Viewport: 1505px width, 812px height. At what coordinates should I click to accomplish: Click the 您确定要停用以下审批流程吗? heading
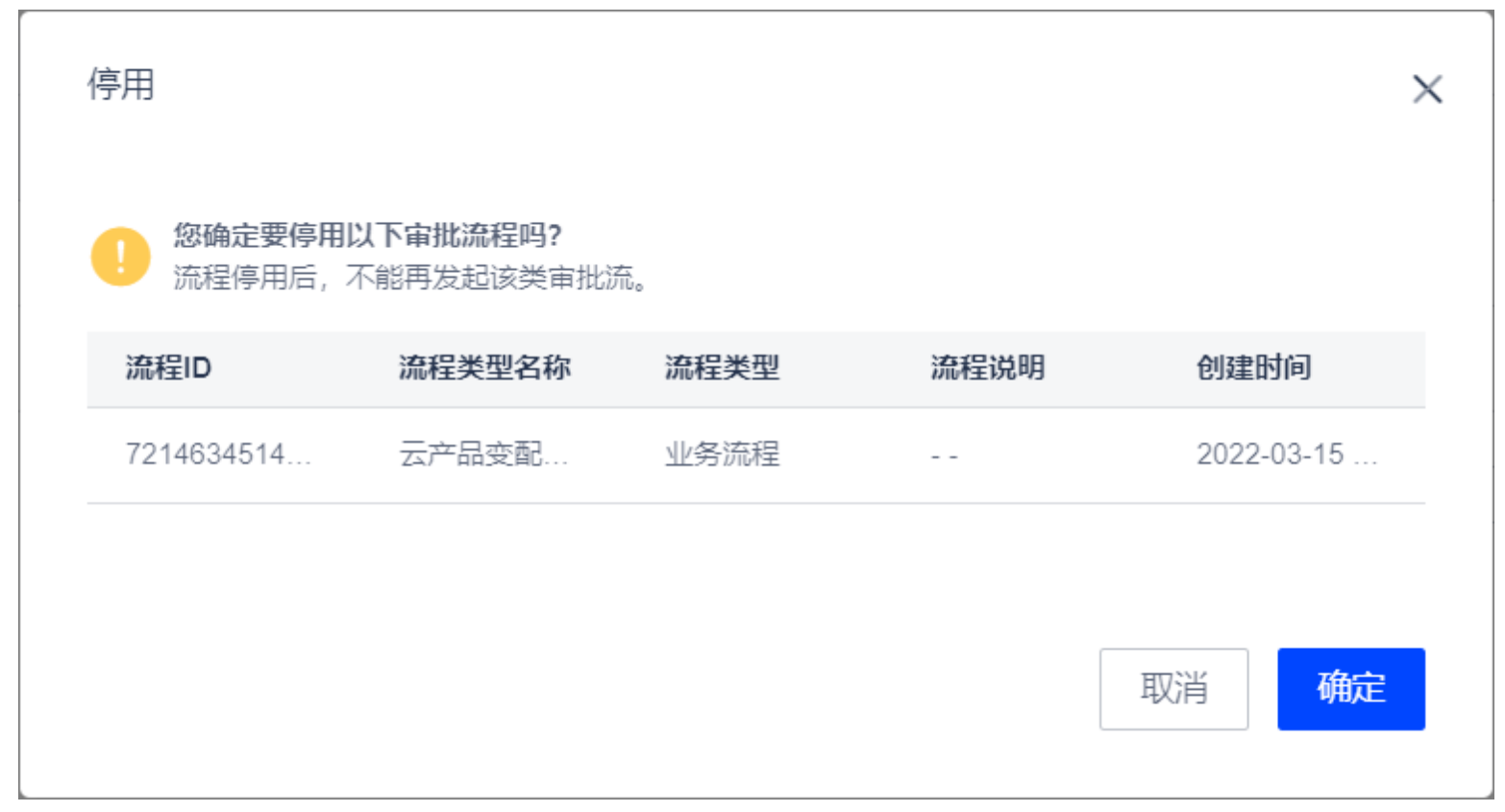[367, 234]
